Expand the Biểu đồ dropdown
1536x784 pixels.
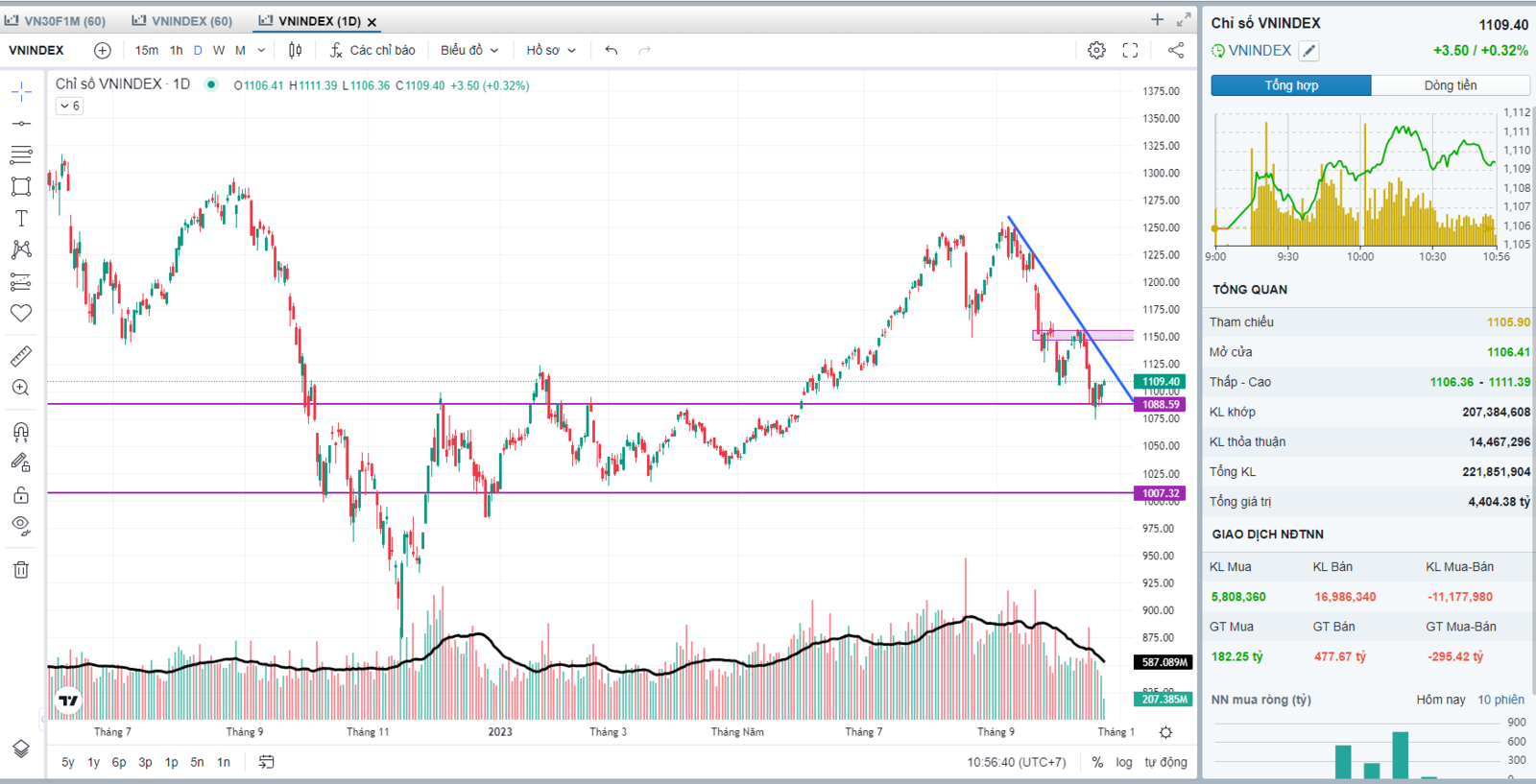469,50
